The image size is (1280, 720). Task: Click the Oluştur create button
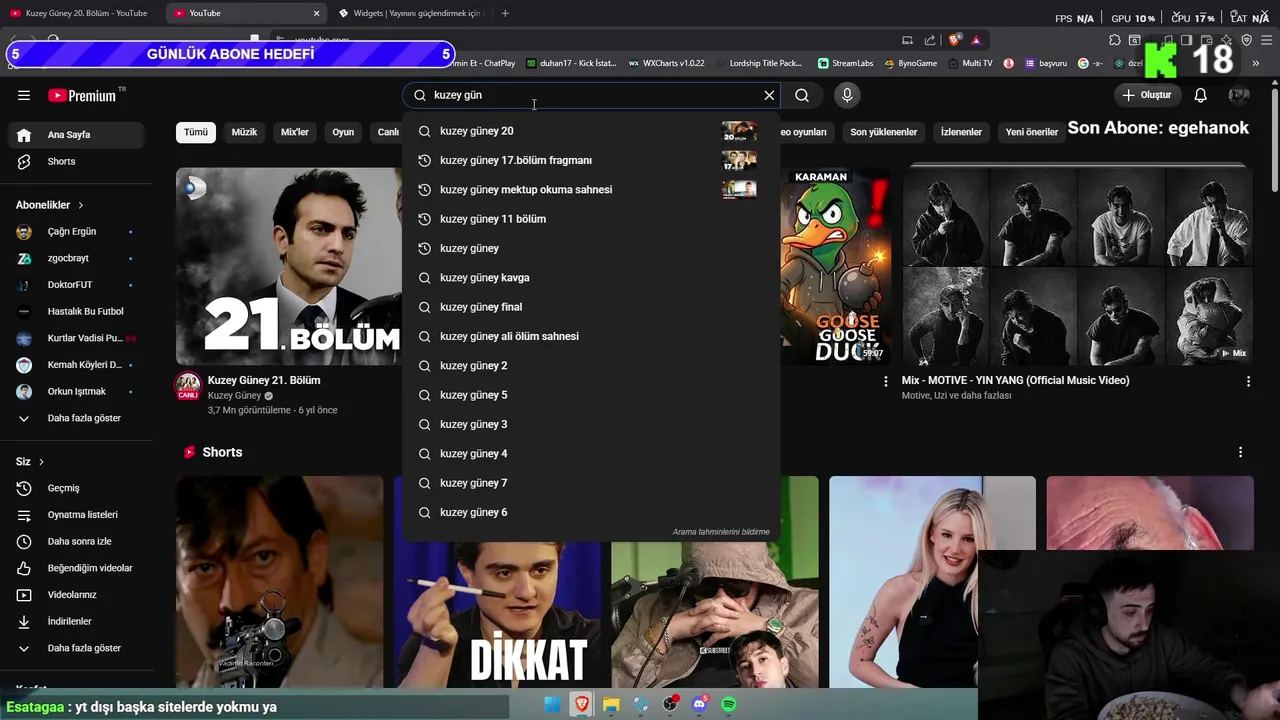coord(1147,95)
